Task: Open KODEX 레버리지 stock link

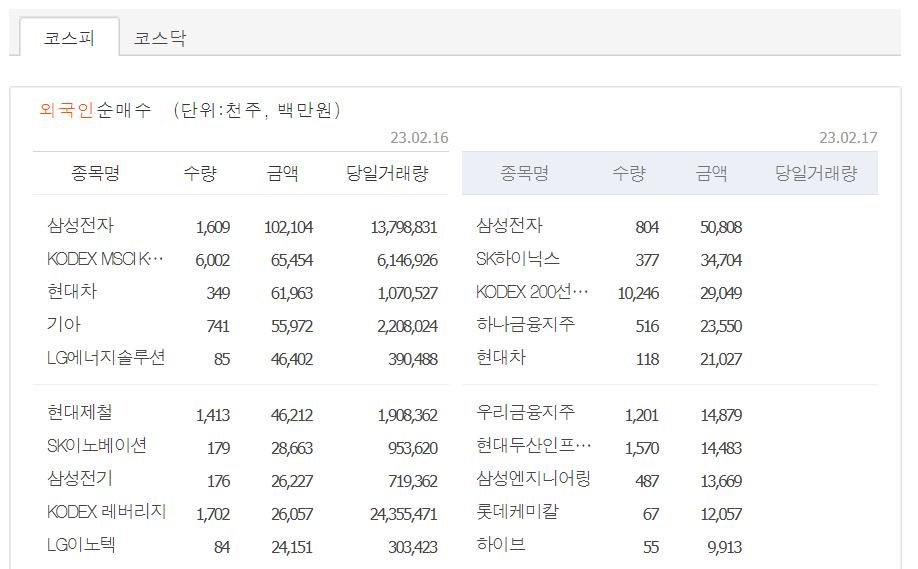Action: (x=107, y=512)
